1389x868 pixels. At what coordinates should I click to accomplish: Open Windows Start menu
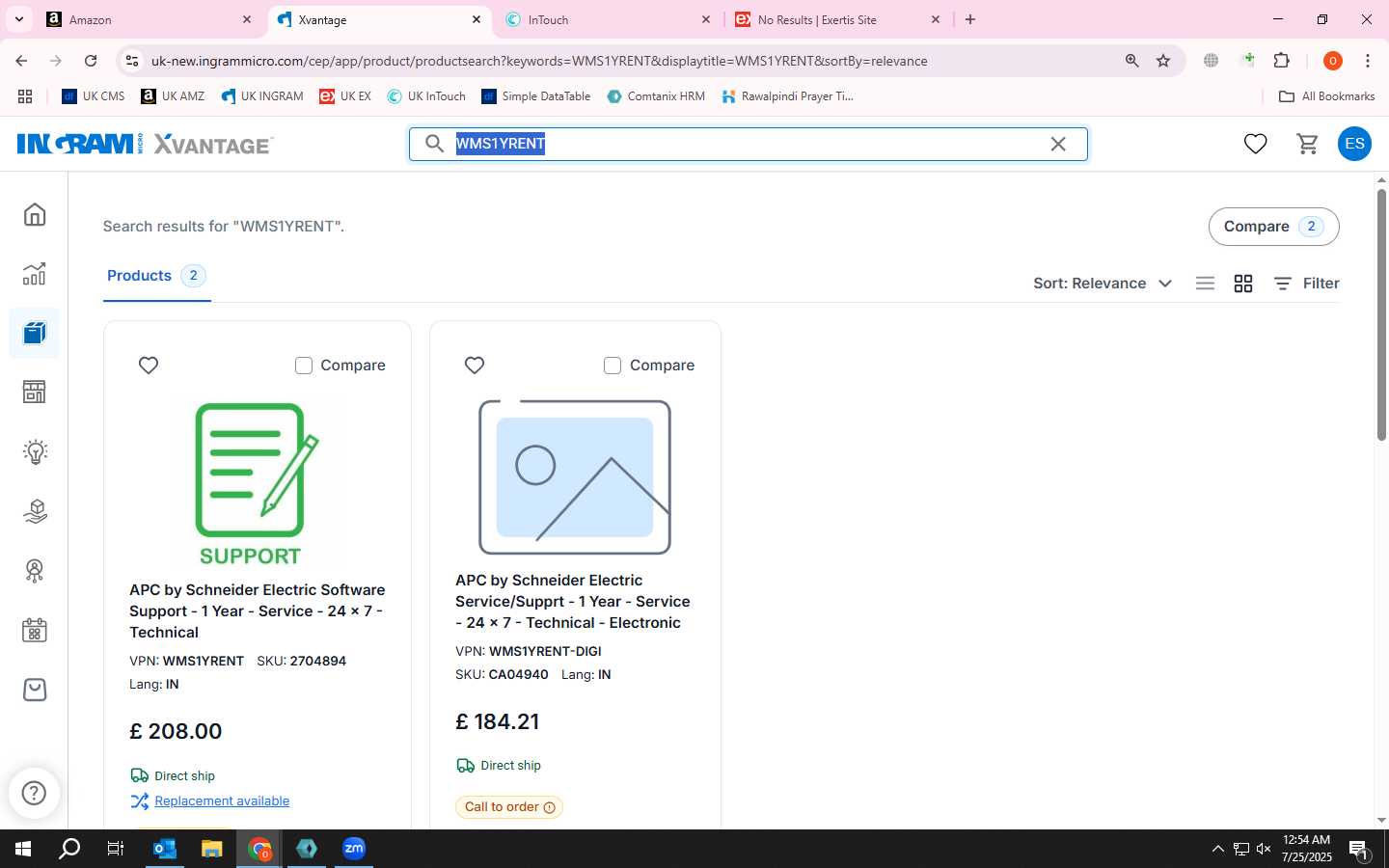click(23, 849)
